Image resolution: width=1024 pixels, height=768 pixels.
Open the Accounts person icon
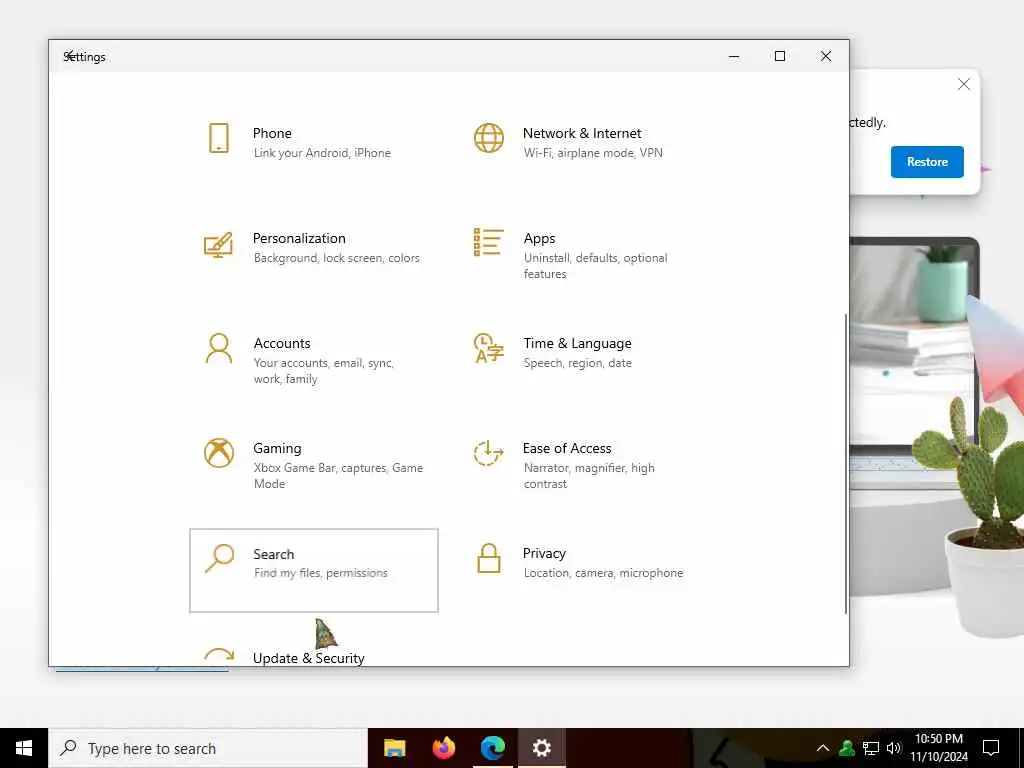click(219, 348)
